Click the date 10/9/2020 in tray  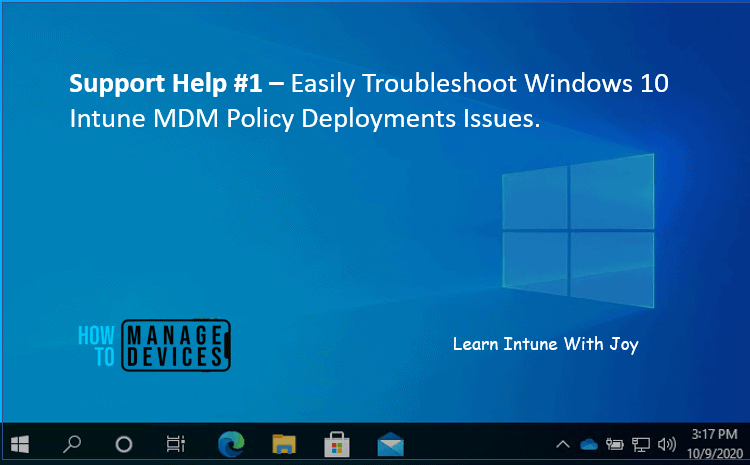(715, 453)
